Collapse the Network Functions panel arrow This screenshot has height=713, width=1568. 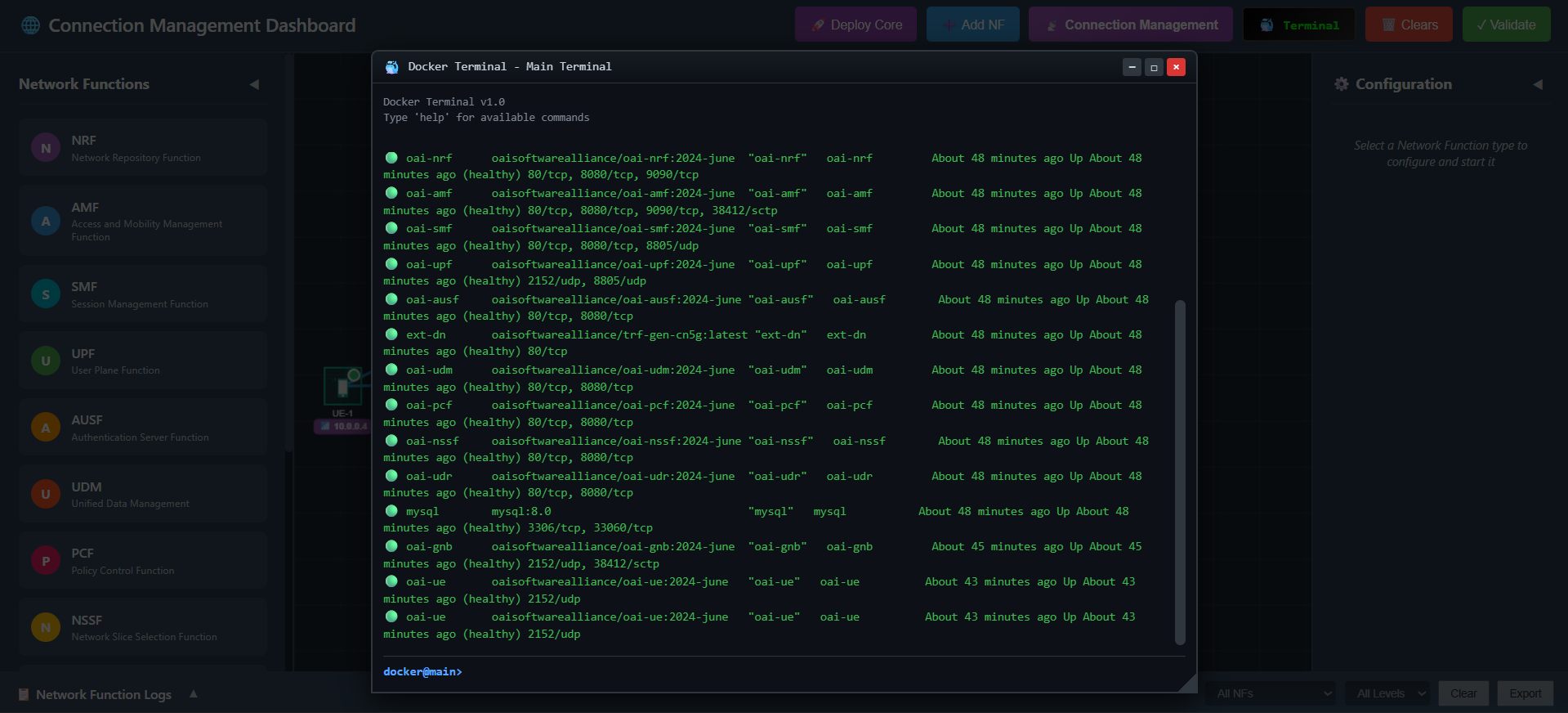point(254,84)
